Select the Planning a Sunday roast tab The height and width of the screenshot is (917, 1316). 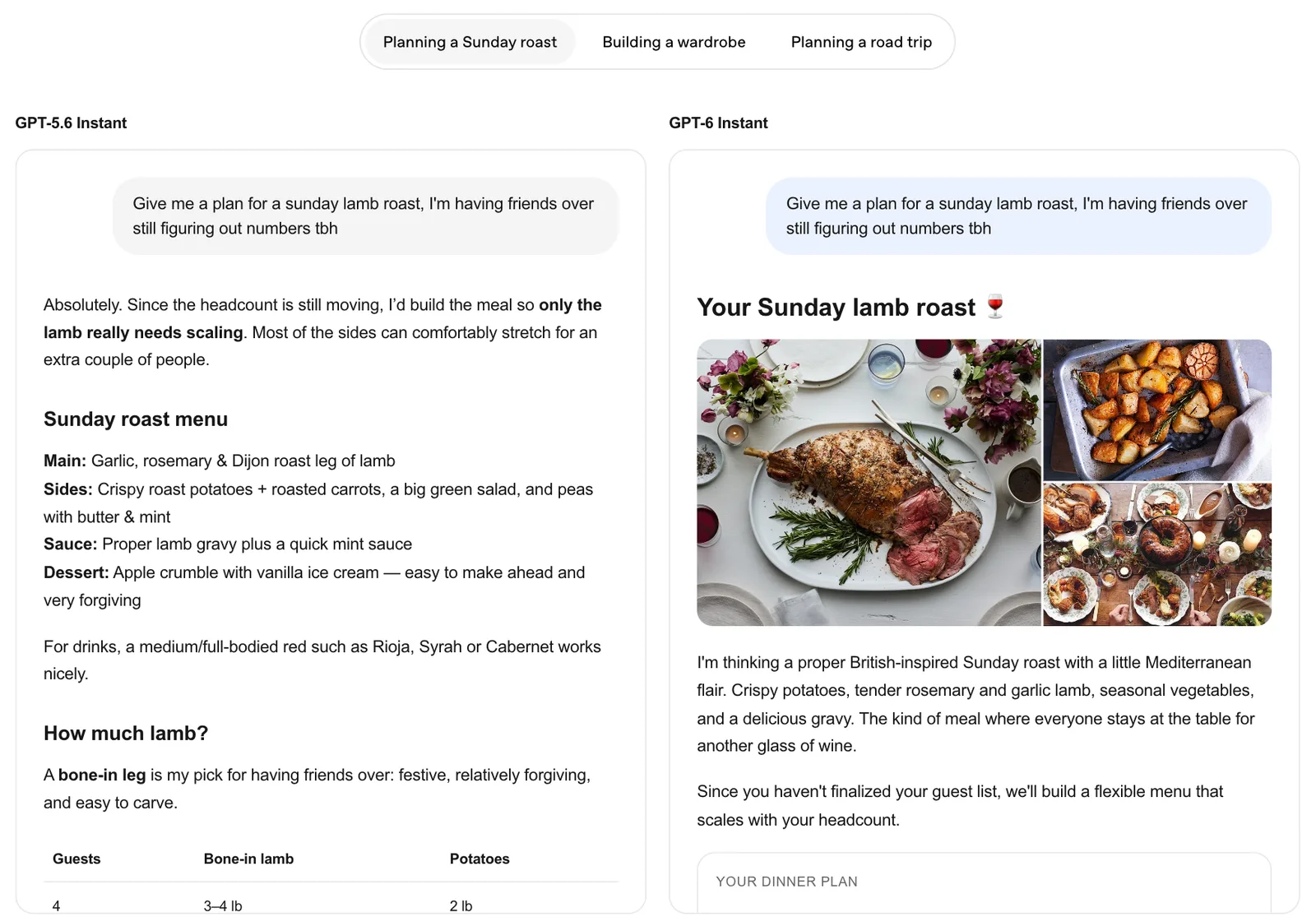470,42
